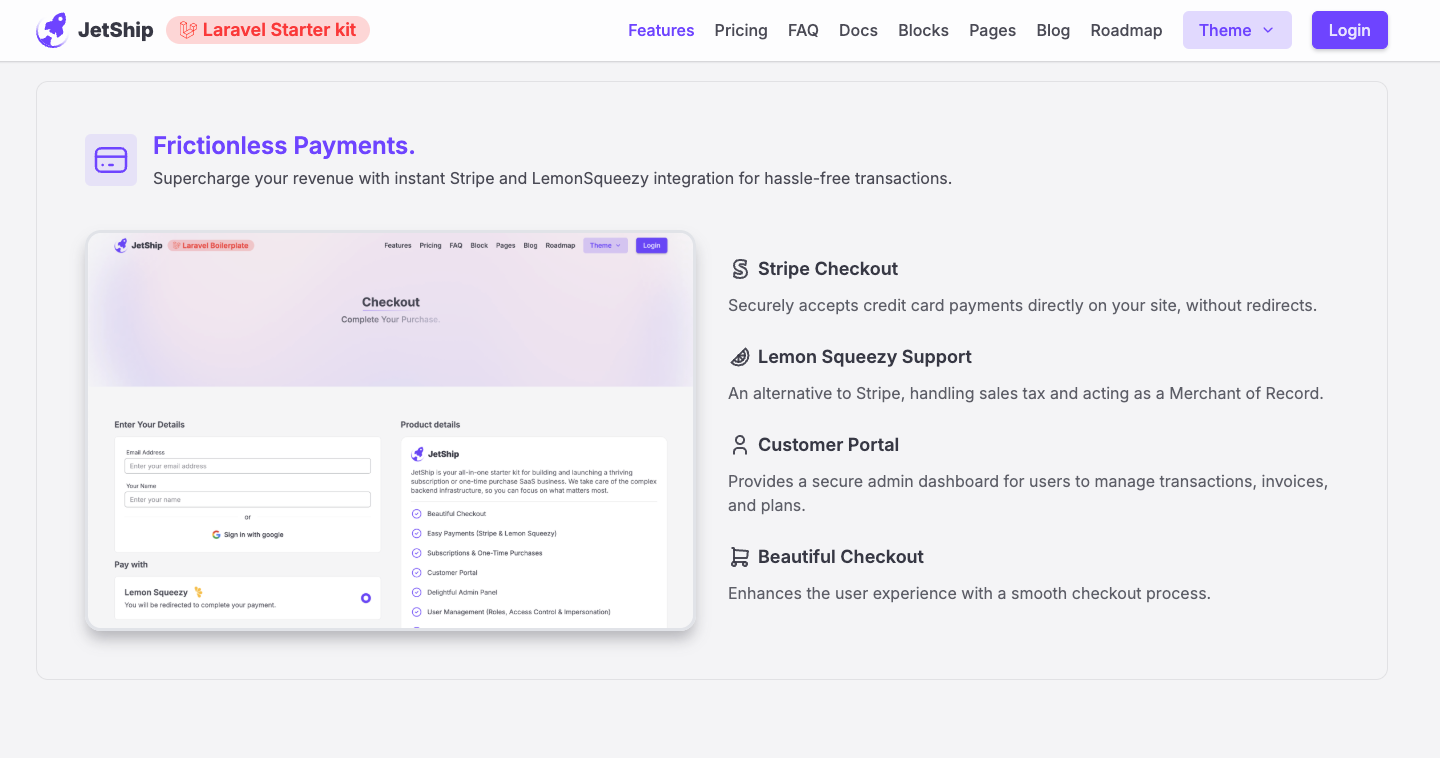The image size is (1440, 758).
Task: Go to Features in navigation
Action: tap(661, 30)
